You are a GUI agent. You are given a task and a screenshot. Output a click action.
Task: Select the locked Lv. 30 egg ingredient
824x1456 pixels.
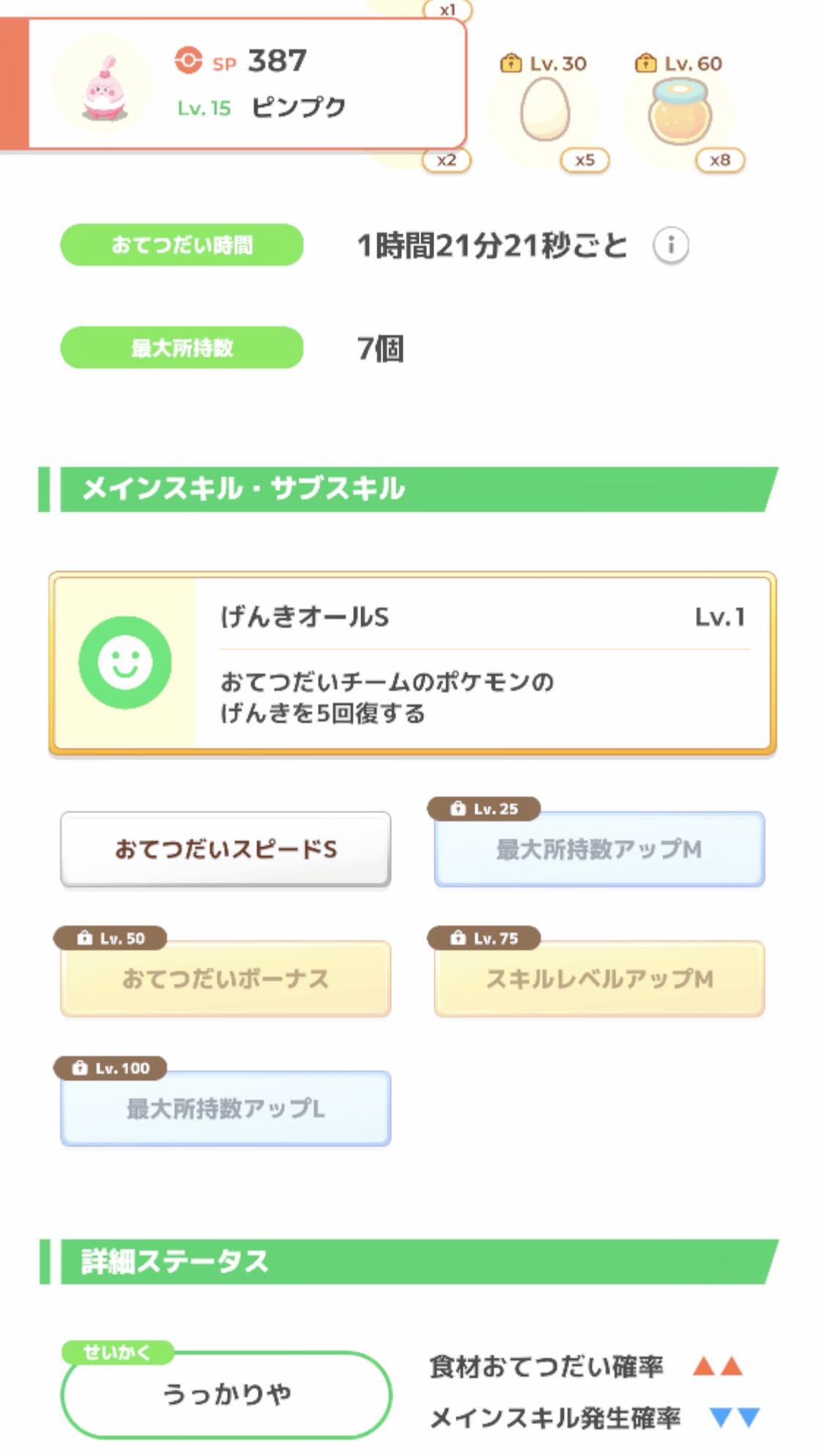click(544, 110)
